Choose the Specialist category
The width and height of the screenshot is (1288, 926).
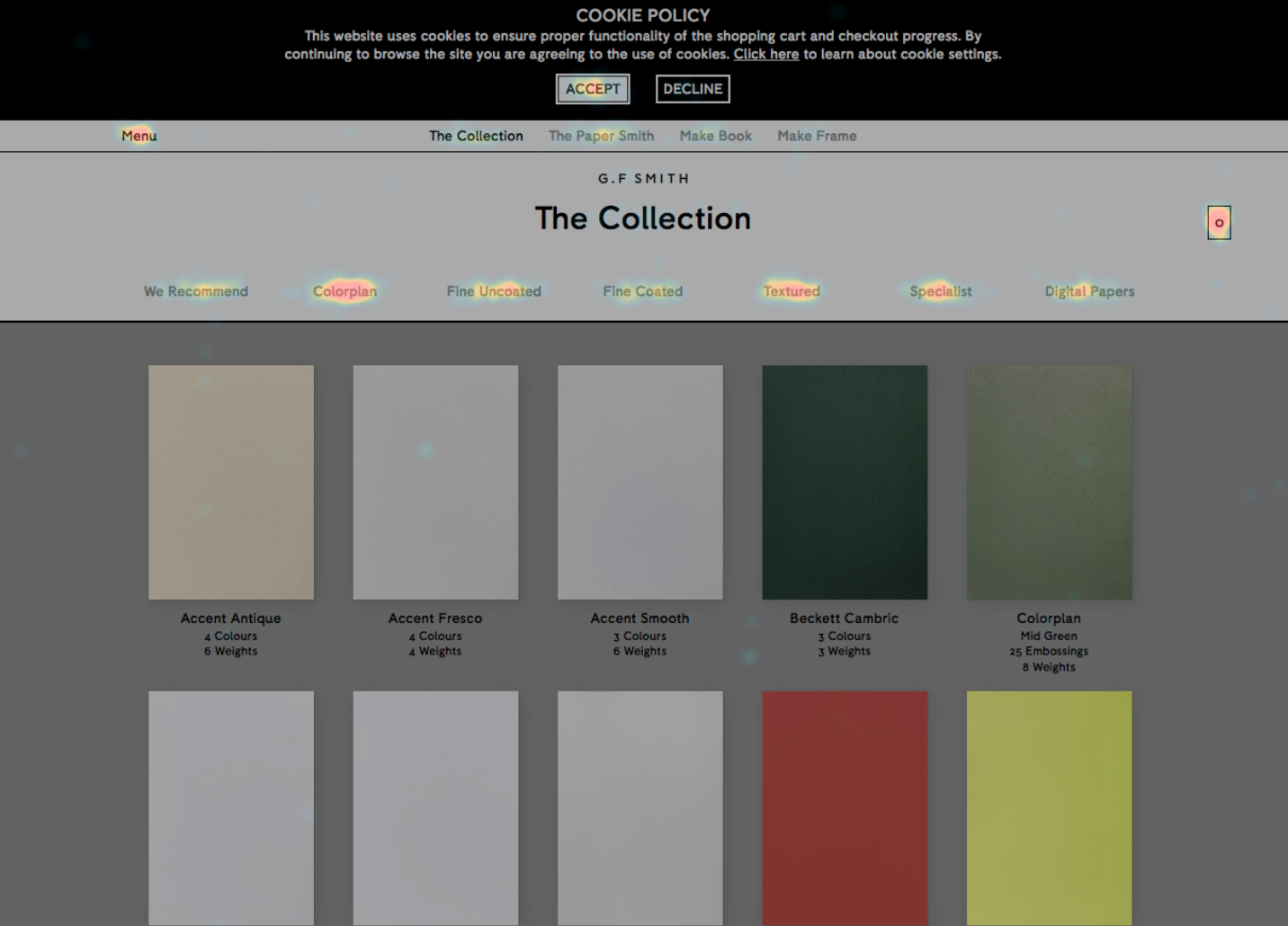click(940, 291)
